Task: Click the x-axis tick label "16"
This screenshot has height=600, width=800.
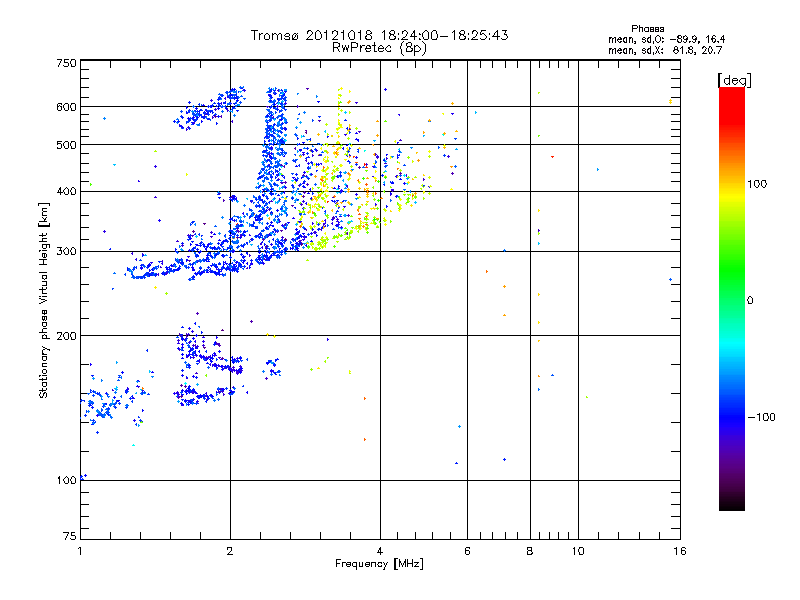Action: [x=680, y=551]
